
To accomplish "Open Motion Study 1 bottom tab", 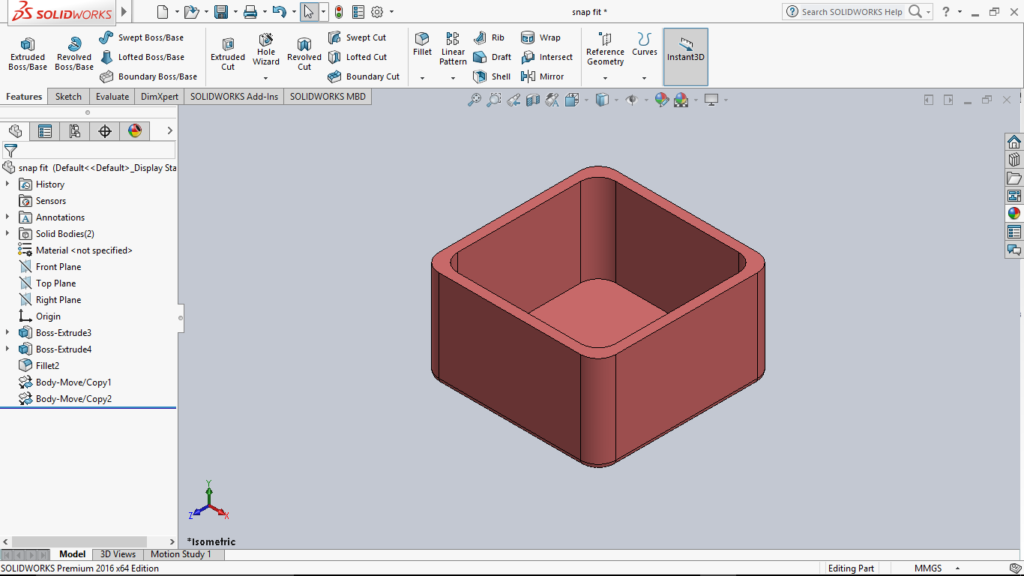I will 181,554.
